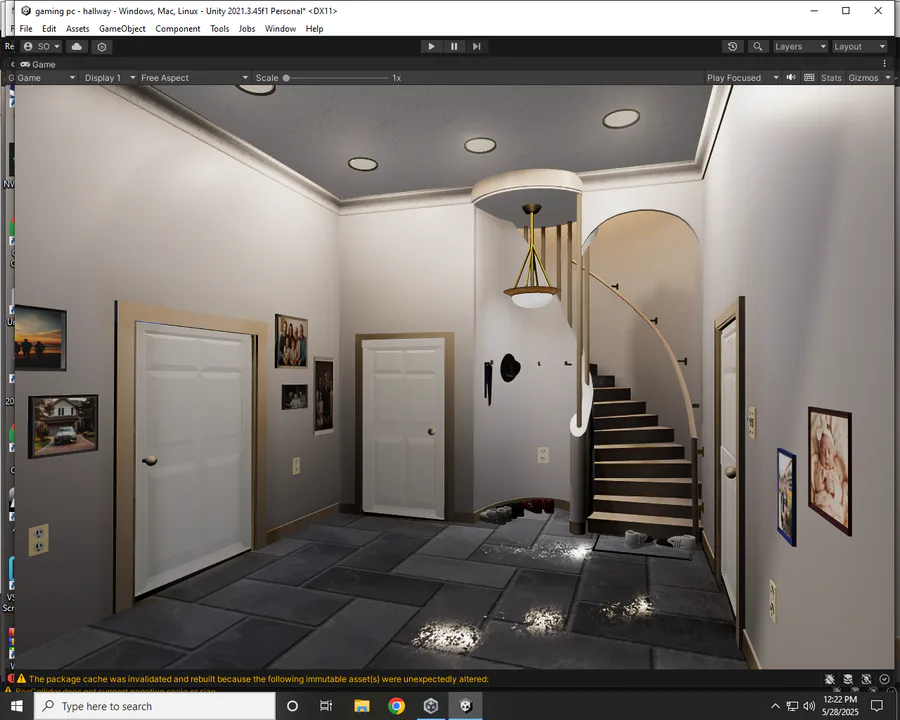Open the notification center icon

pyautogui.click(x=876, y=706)
